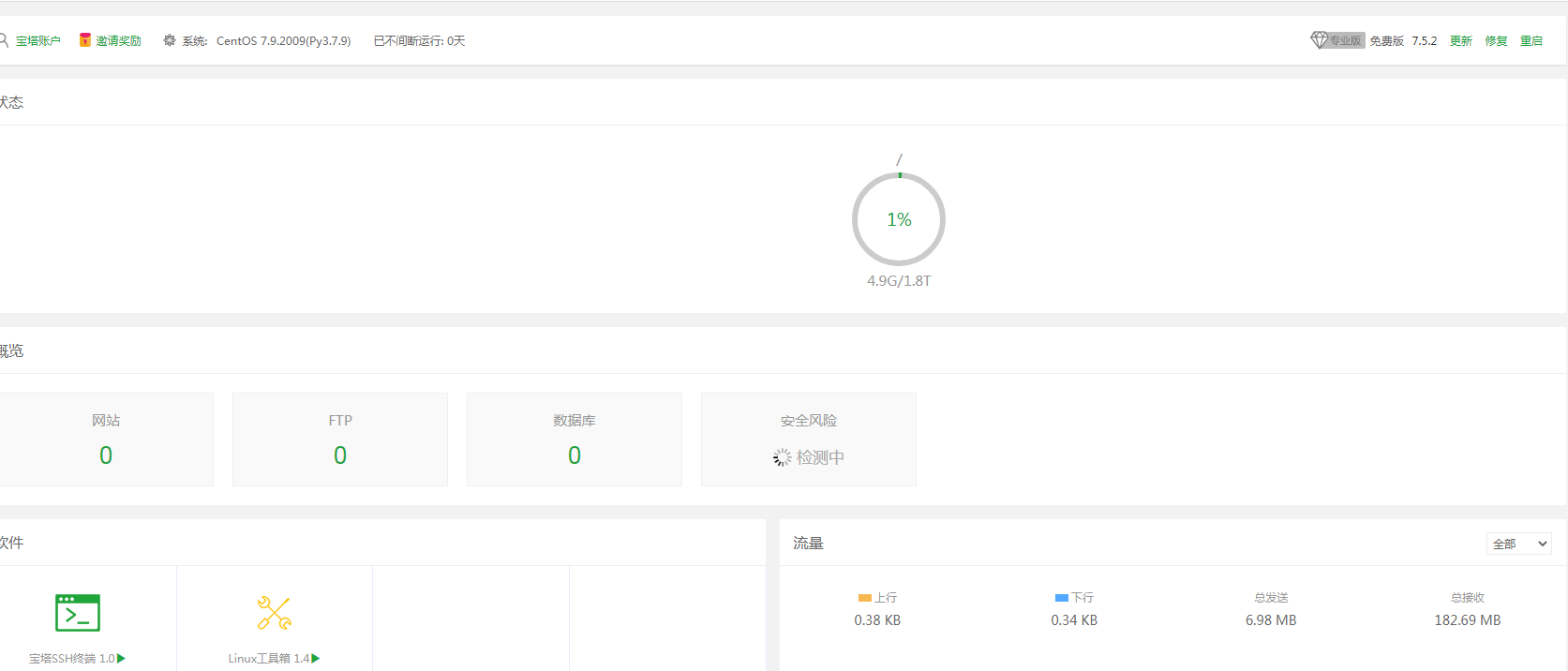Open the Linux工具箱 wrench-and-screwdriver icon
The height and width of the screenshot is (671, 1568).
tap(275, 613)
